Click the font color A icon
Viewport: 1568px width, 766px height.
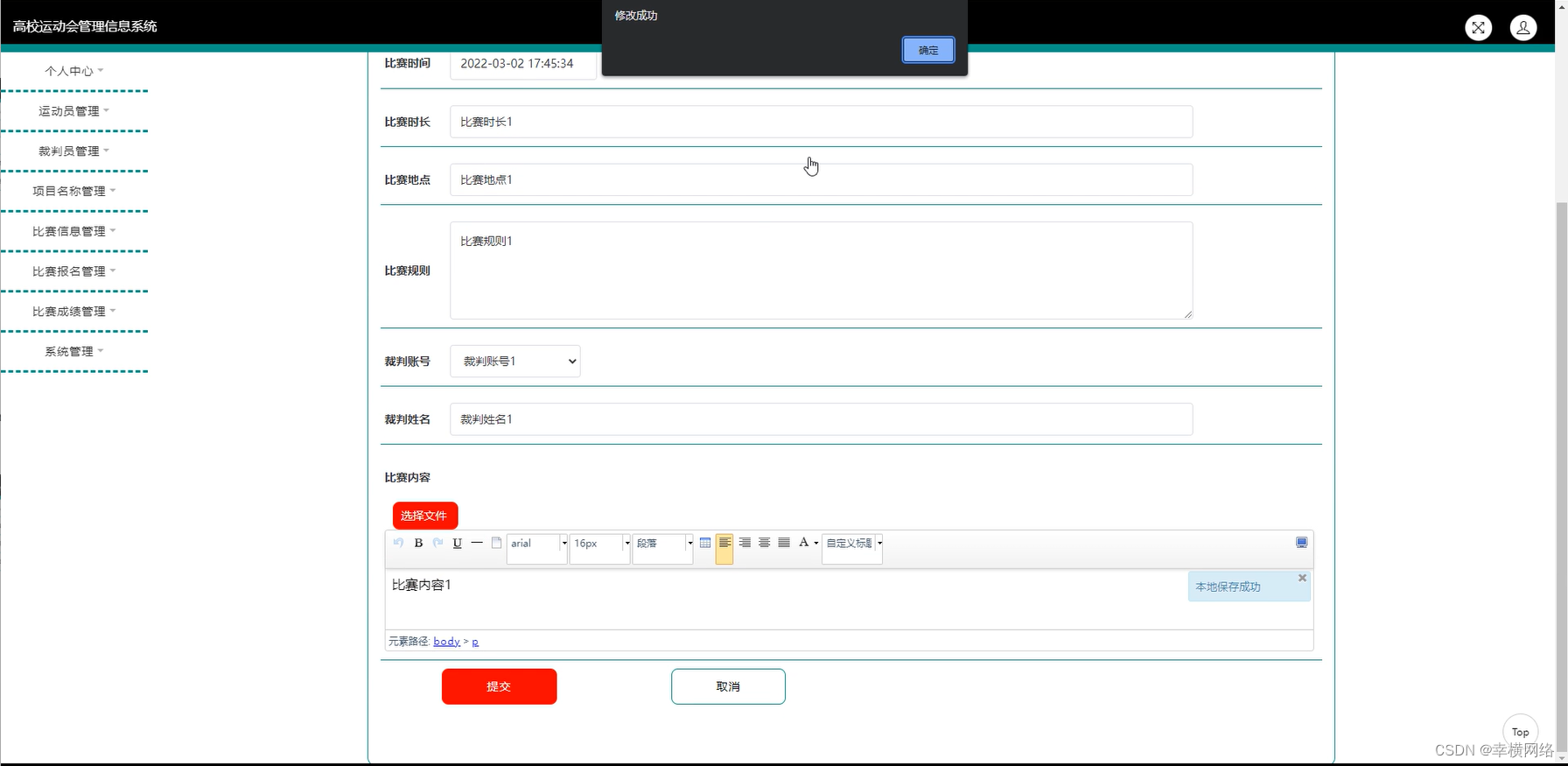803,543
